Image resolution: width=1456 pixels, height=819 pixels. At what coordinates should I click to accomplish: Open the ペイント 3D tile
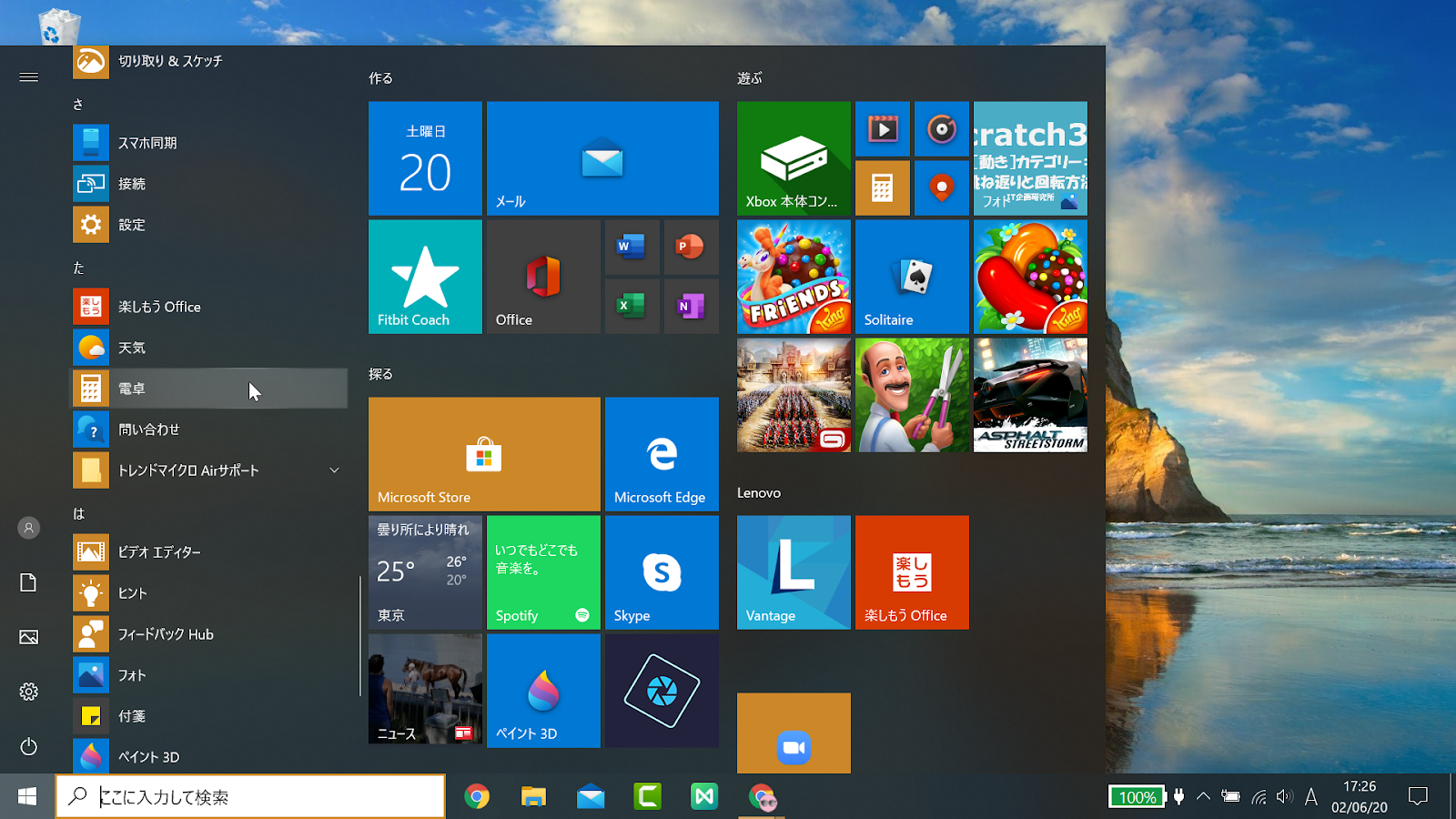click(543, 691)
